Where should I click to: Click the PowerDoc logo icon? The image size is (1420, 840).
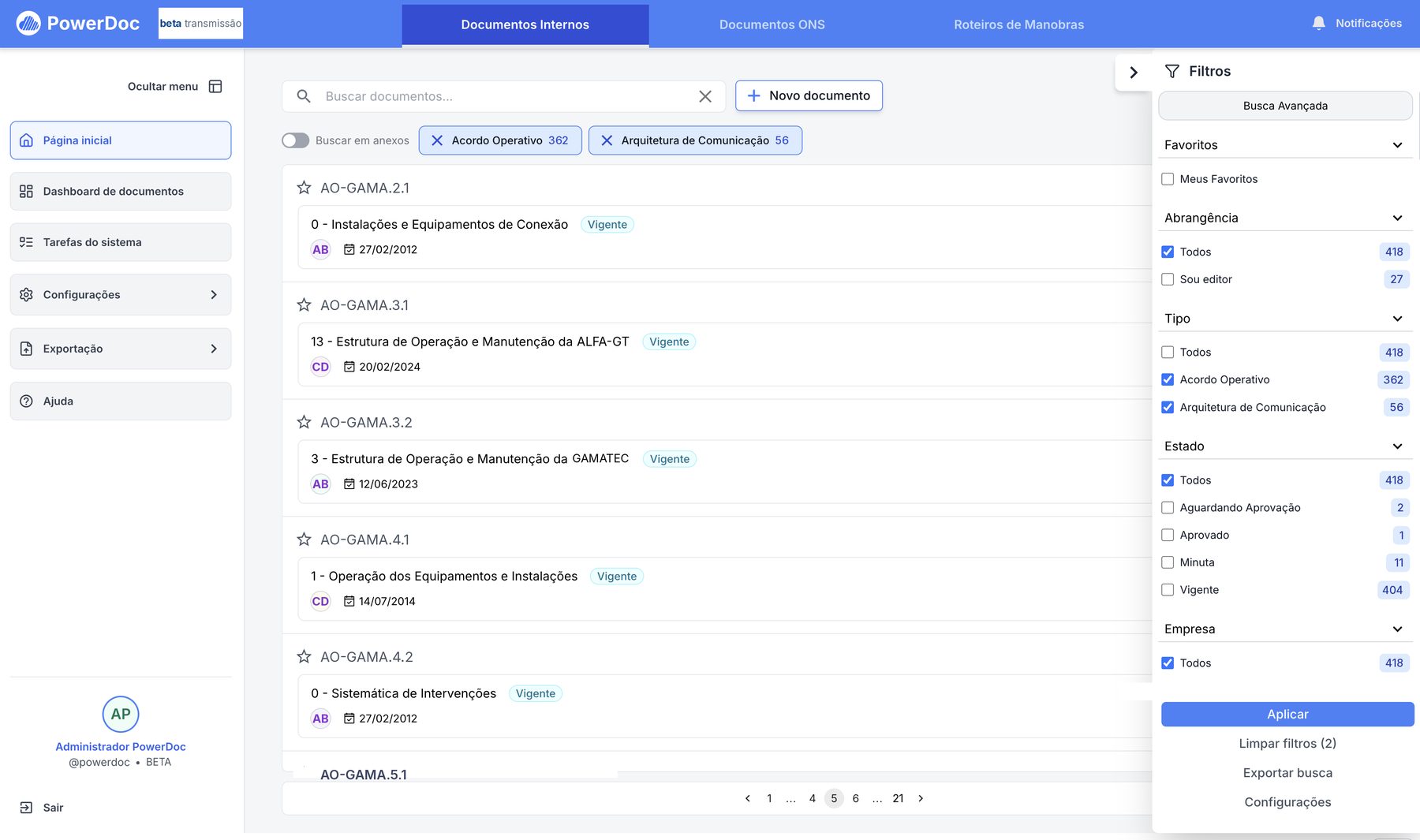(x=28, y=24)
